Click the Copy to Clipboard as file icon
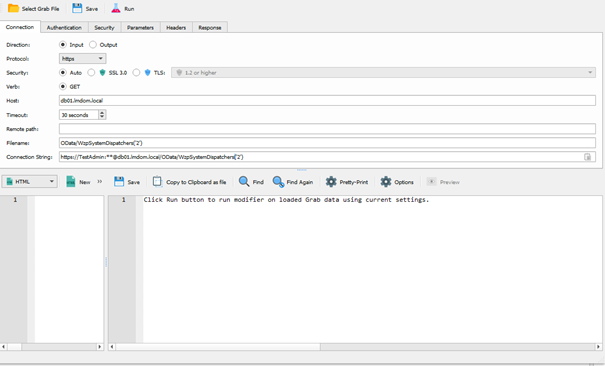Viewport: 605px width, 366px height. click(x=157, y=182)
